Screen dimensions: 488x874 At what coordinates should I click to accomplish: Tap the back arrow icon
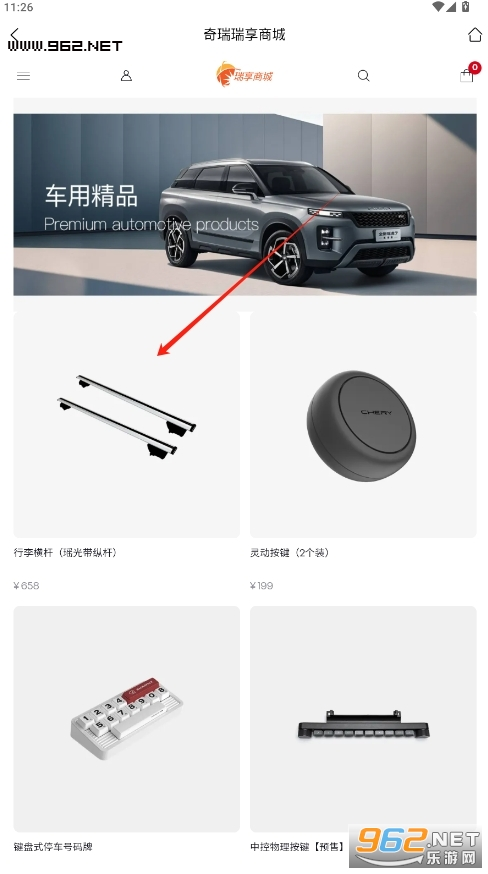pos(15,35)
